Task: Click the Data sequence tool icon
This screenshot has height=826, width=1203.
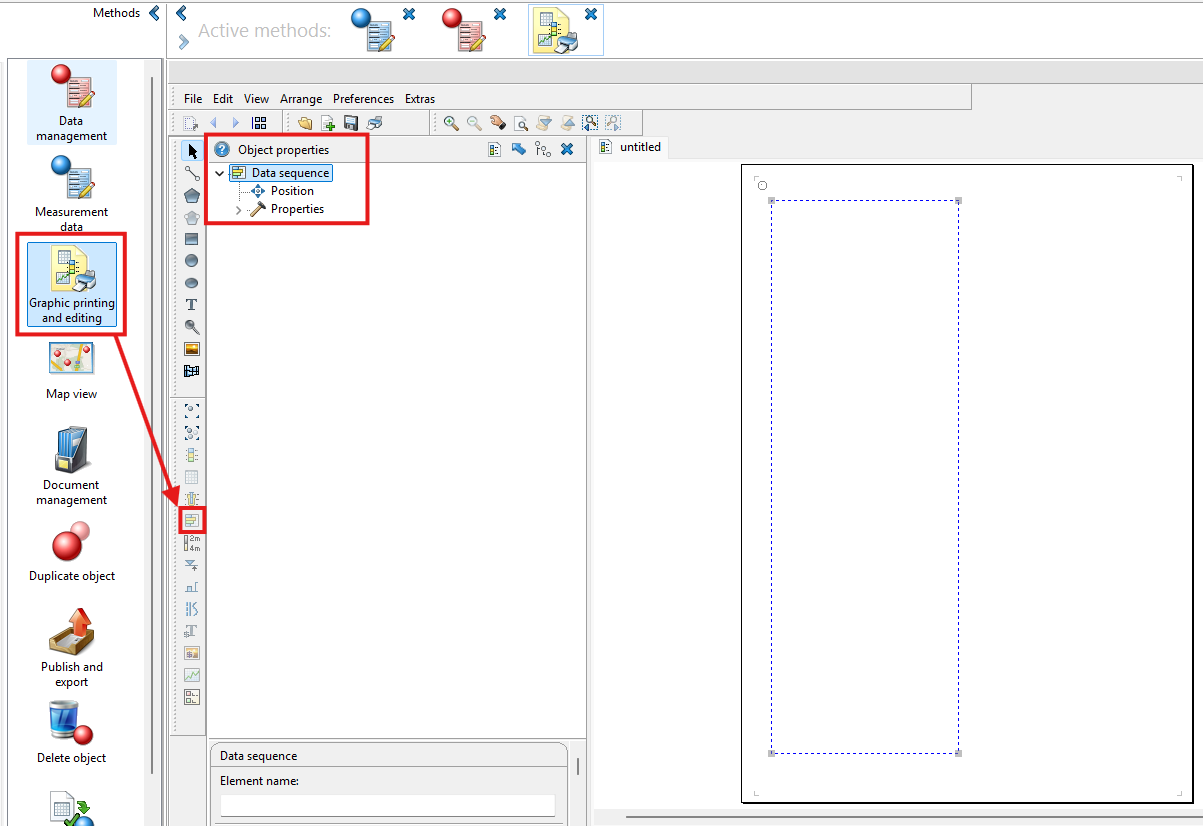Action: pyautogui.click(x=192, y=520)
